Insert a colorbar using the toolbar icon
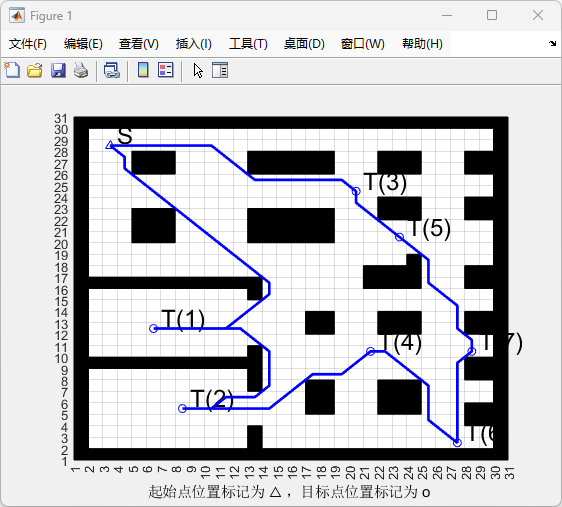The width and height of the screenshot is (562, 507). pyautogui.click(x=143, y=70)
